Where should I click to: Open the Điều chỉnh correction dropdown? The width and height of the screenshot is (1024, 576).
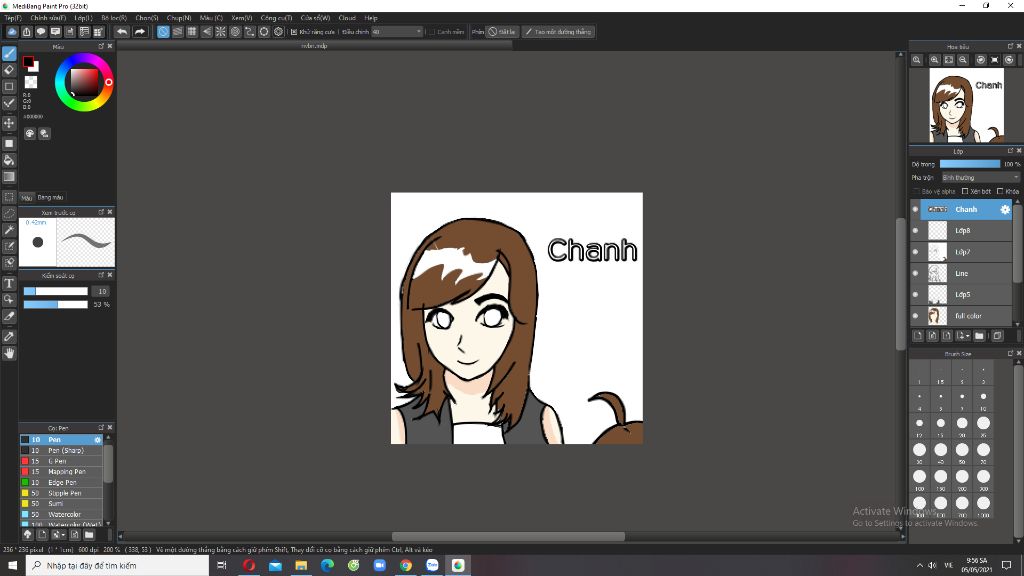coord(397,31)
